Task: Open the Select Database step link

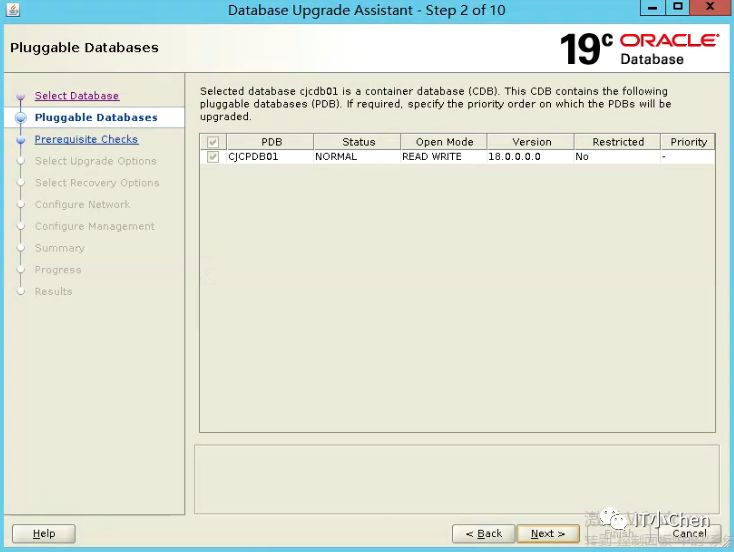Action: tap(77, 96)
